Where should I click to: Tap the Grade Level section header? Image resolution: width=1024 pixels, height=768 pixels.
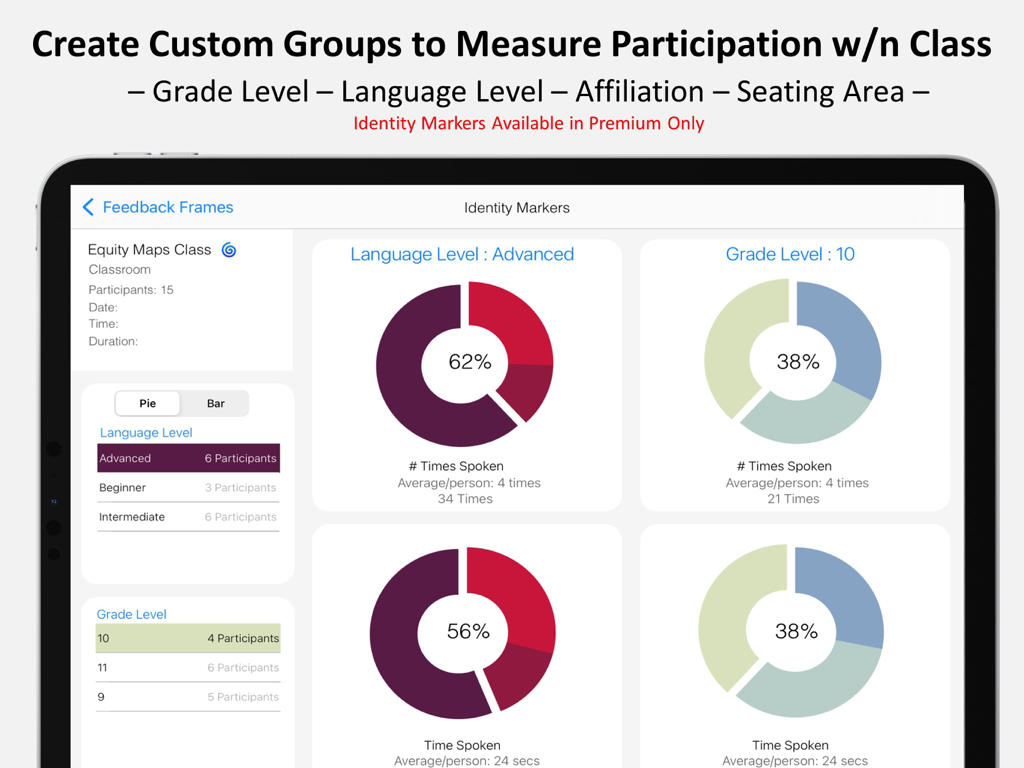tap(131, 614)
